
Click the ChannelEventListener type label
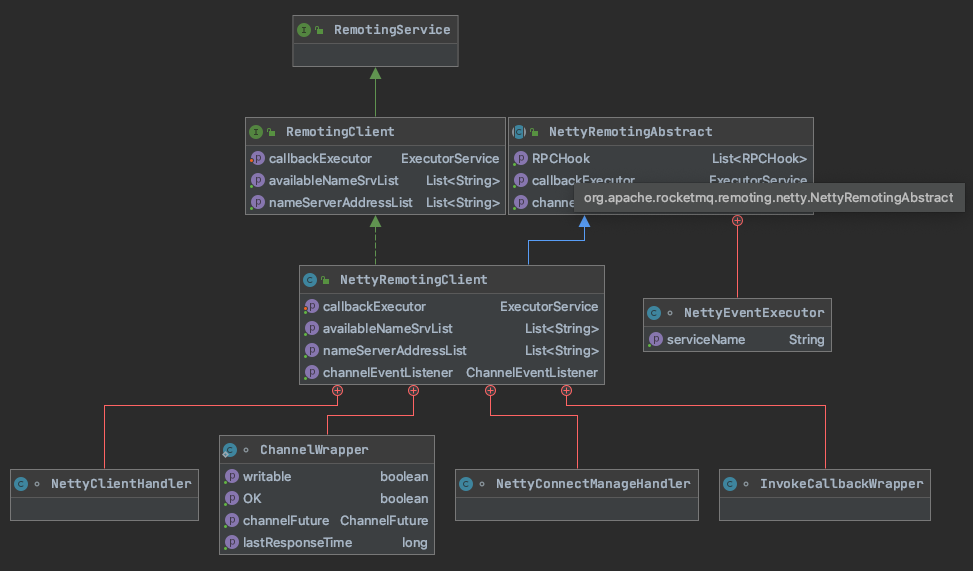pos(532,372)
